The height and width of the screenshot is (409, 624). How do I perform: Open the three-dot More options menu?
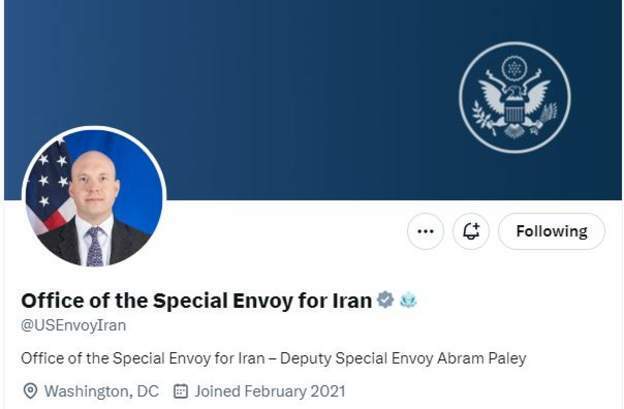tap(425, 232)
